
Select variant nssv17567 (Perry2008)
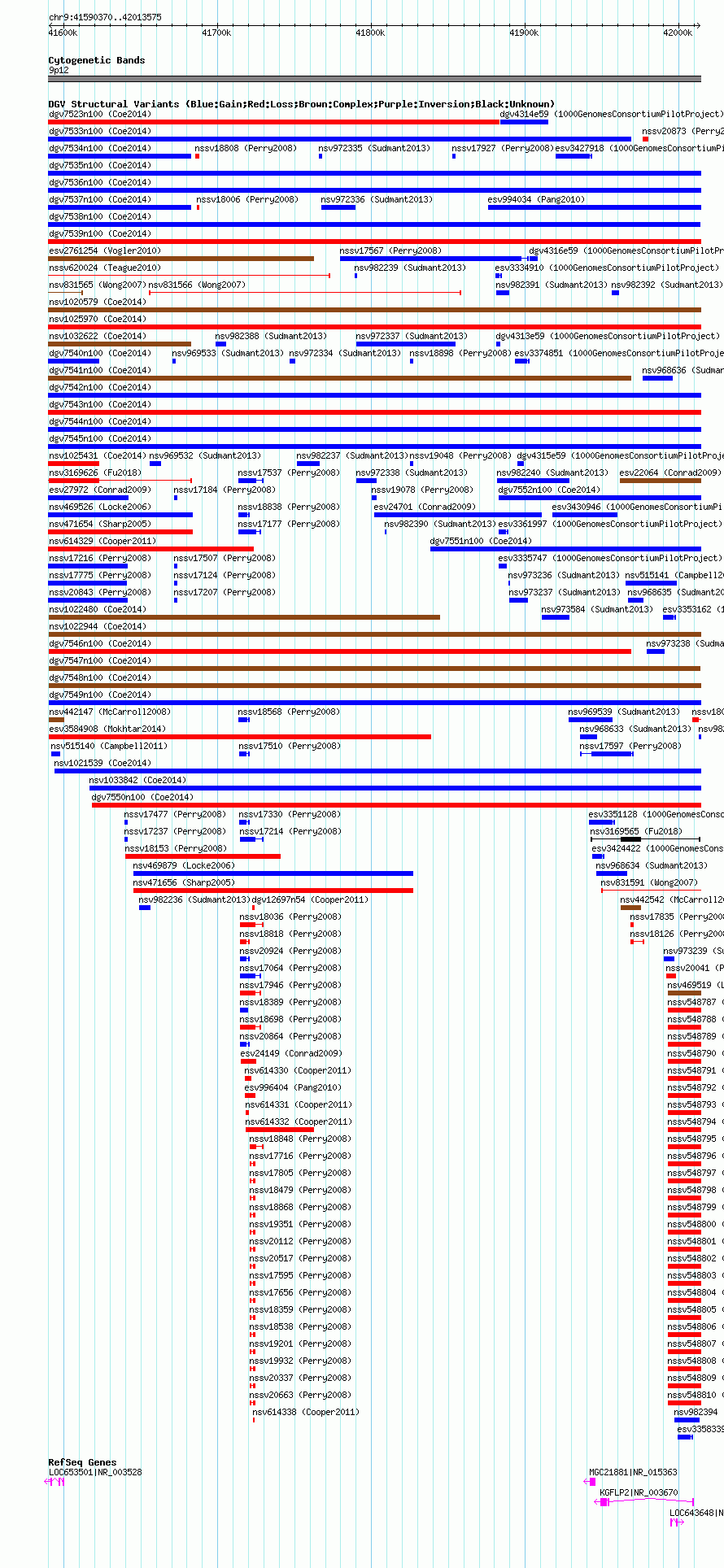click(x=390, y=250)
